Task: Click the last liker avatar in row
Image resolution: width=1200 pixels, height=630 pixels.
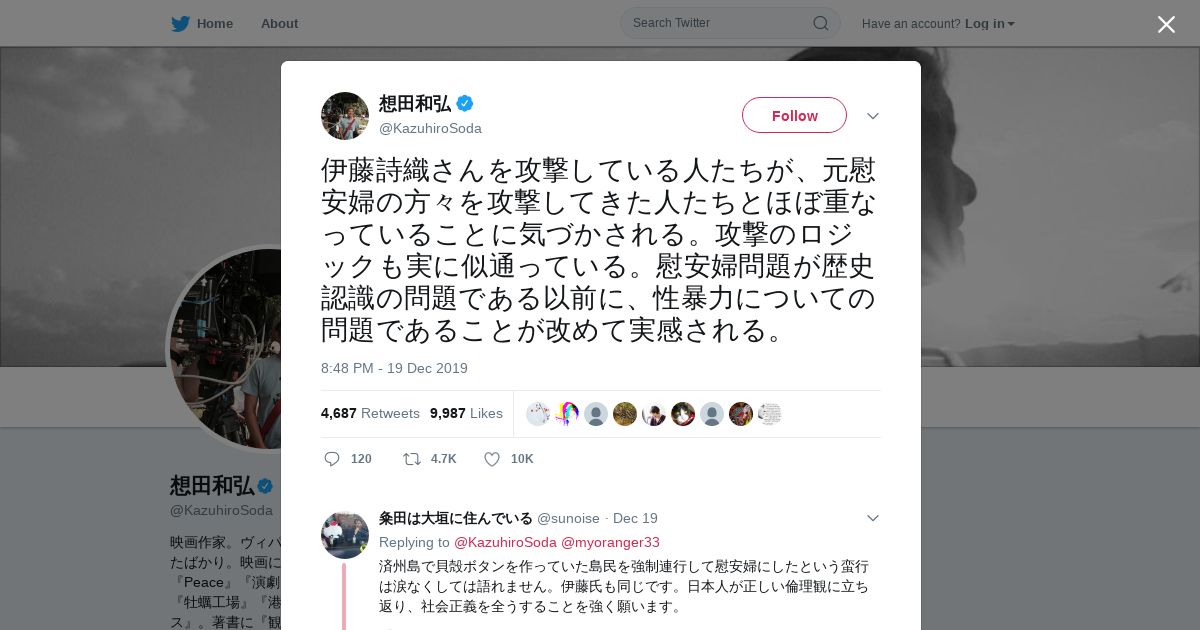Action: 769,414
